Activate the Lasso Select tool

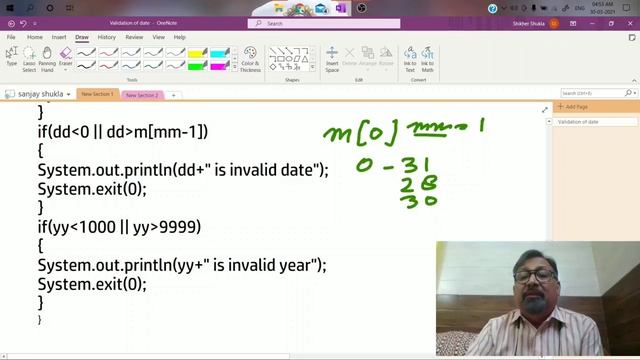click(x=29, y=59)
